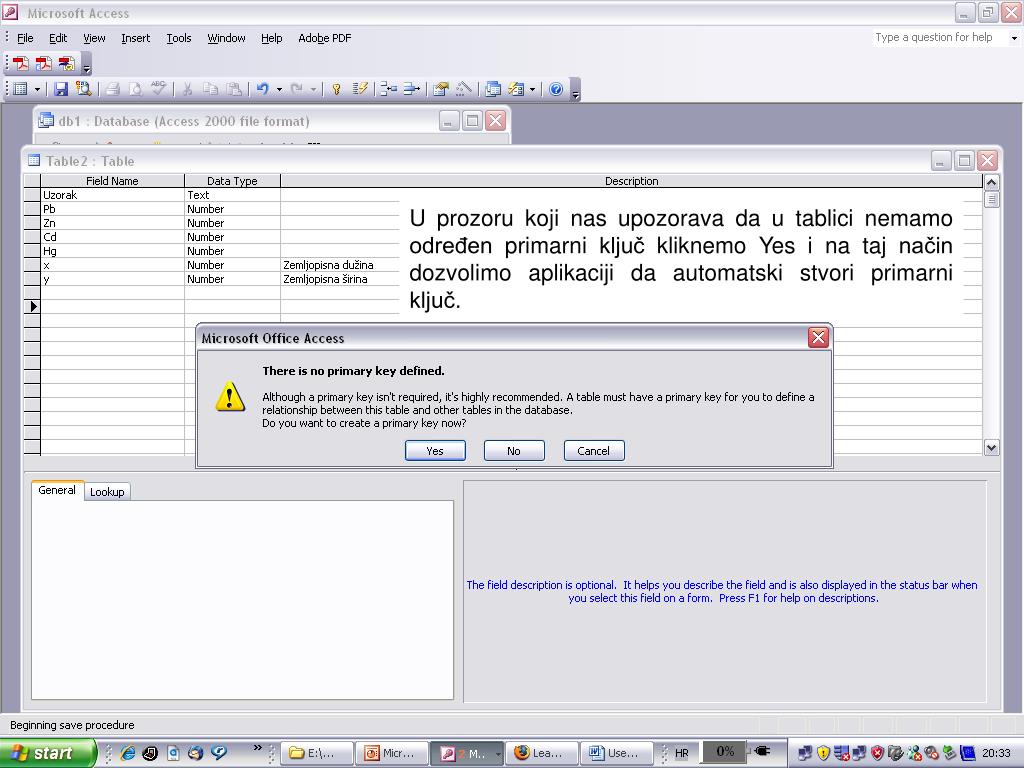Click the Spelling check toolbar icon
This screenshot has height=768, width=1024.
click(158, 89)
